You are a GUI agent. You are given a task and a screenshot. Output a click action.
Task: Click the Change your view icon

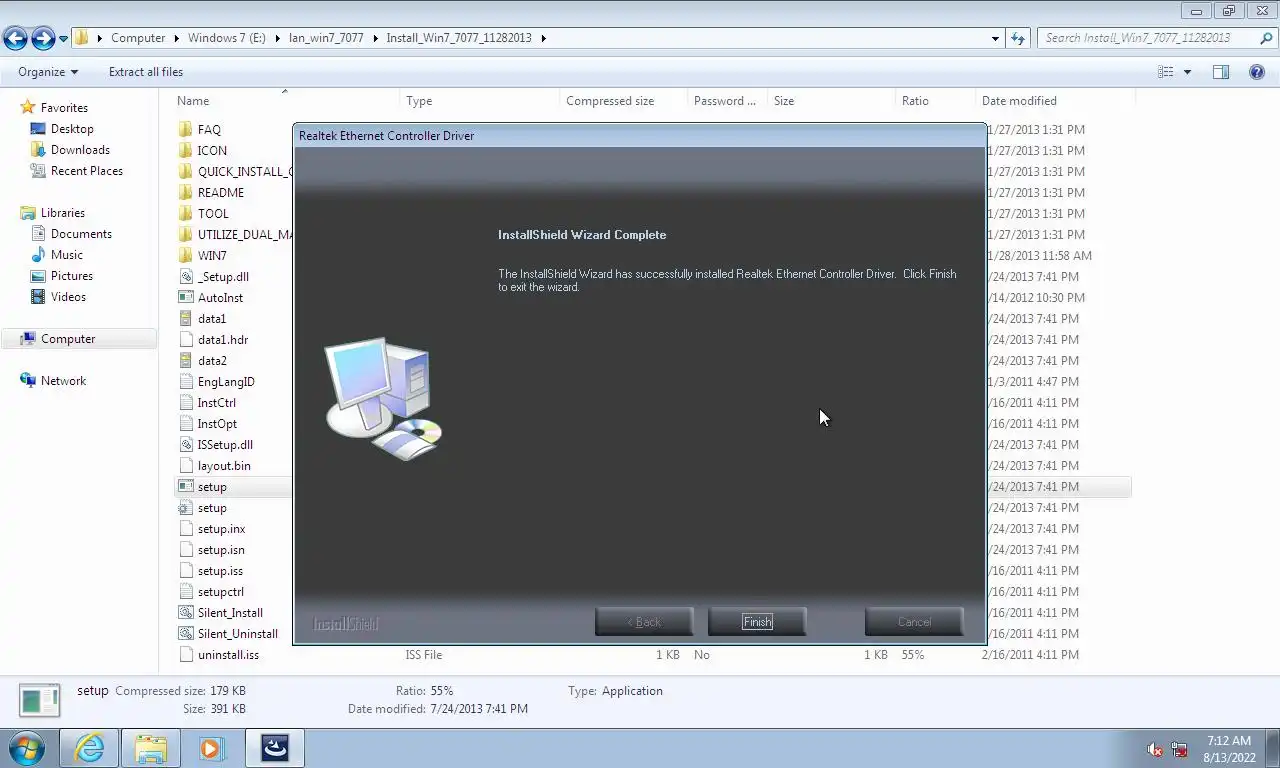(1165, 72)
